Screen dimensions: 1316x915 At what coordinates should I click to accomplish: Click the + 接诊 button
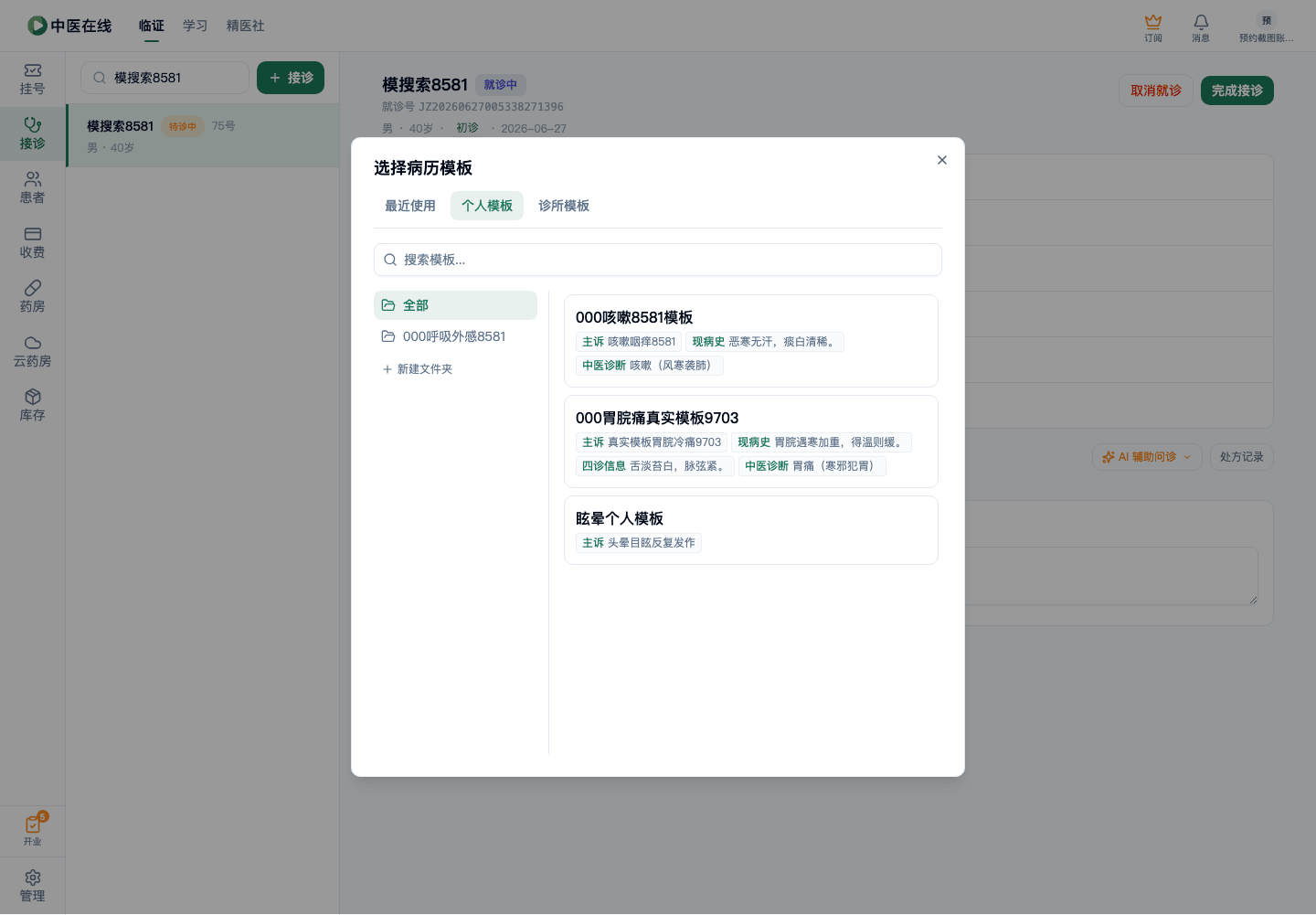pyautogui.click(x=291, y=78)
